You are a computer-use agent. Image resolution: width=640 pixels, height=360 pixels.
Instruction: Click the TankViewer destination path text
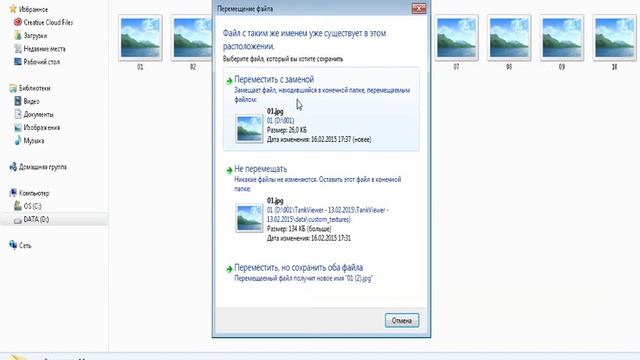tap(328, 215)
